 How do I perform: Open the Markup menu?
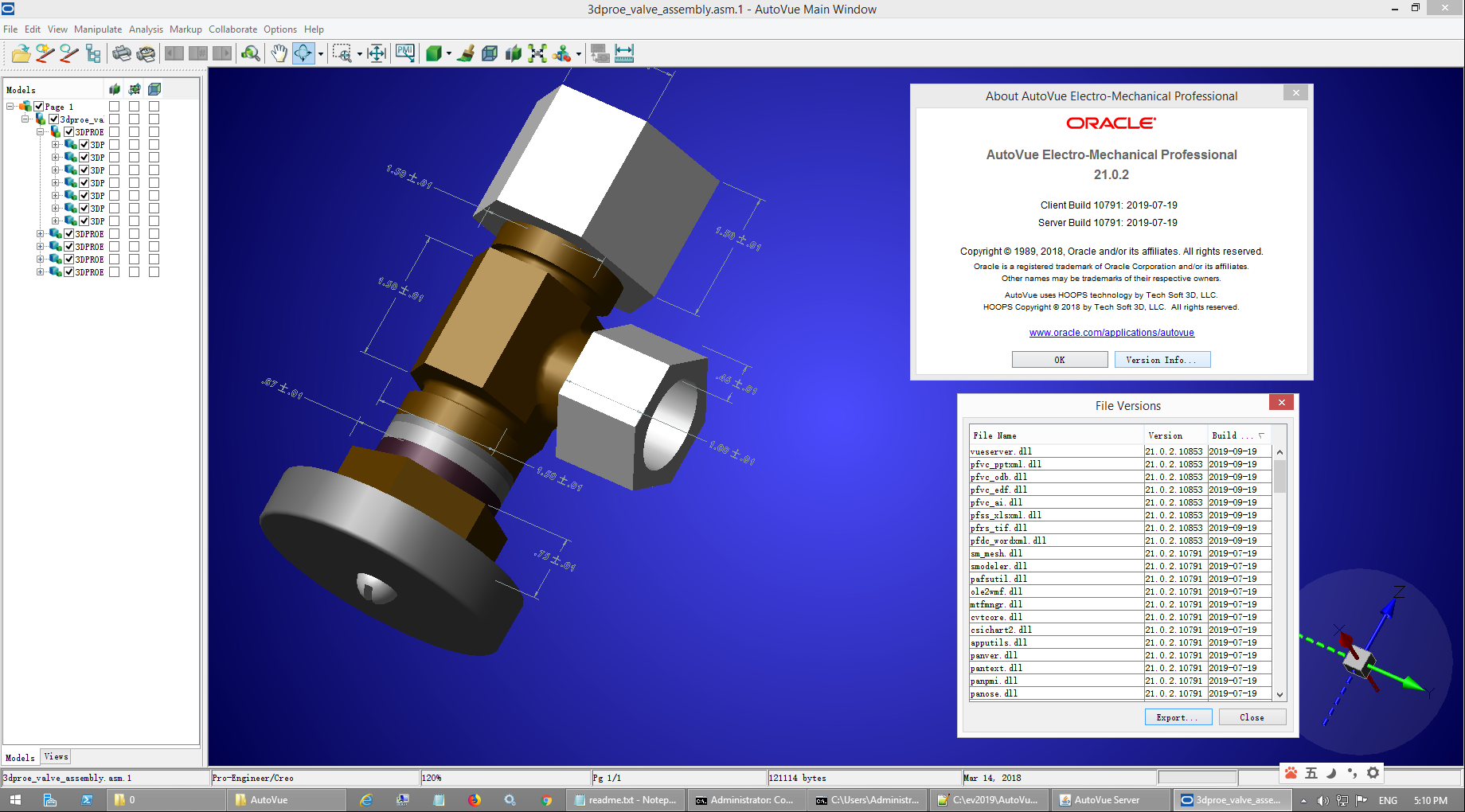tap(186, 29)
